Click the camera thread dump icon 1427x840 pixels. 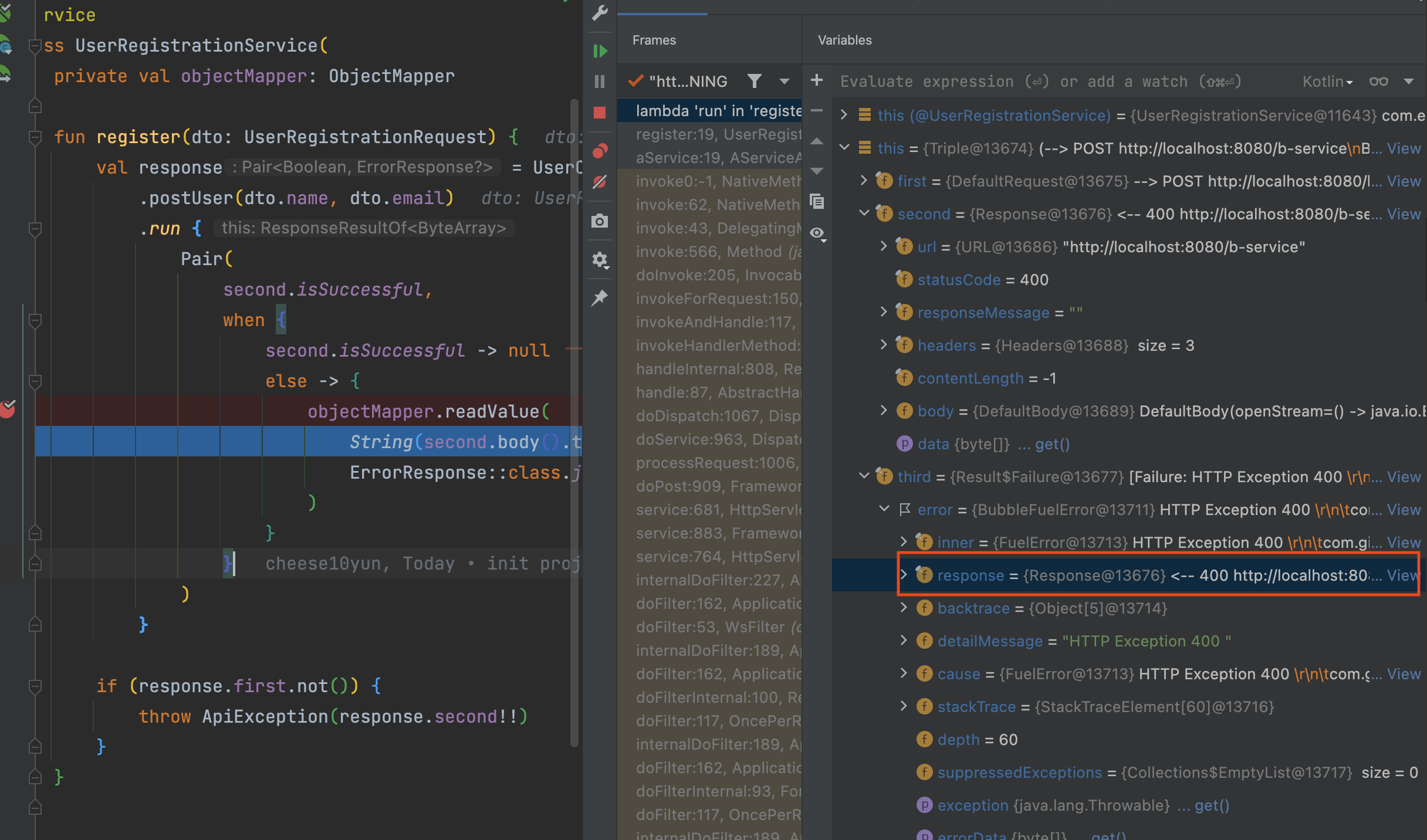(600, 221)
